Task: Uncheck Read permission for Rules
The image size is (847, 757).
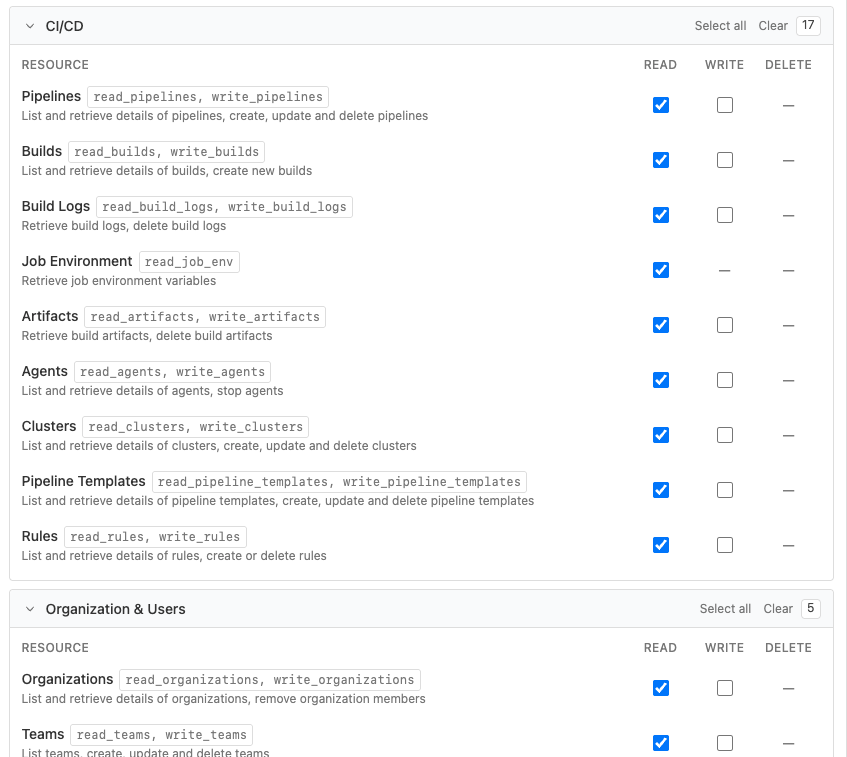Action: click(661, 545)
